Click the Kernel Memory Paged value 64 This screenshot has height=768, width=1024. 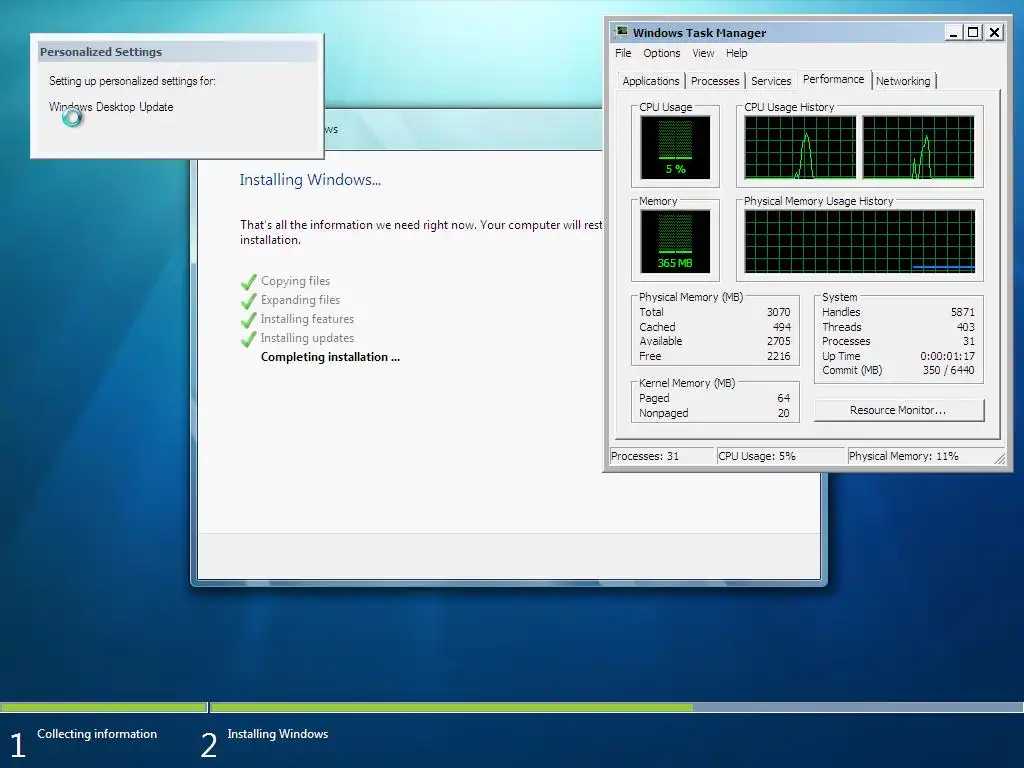(x=784, y=398)
